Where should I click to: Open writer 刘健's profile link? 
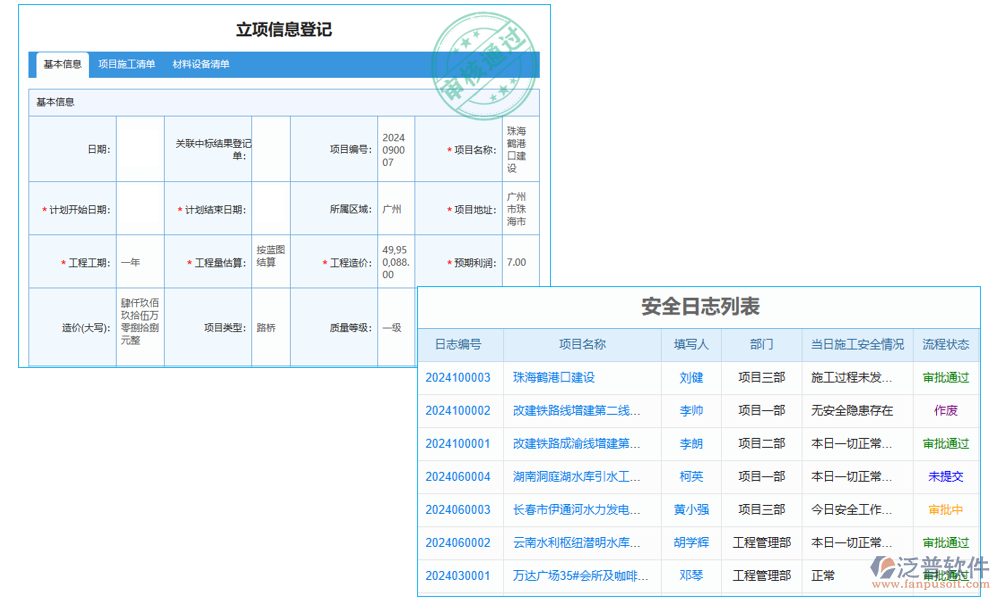click(692, 377)
